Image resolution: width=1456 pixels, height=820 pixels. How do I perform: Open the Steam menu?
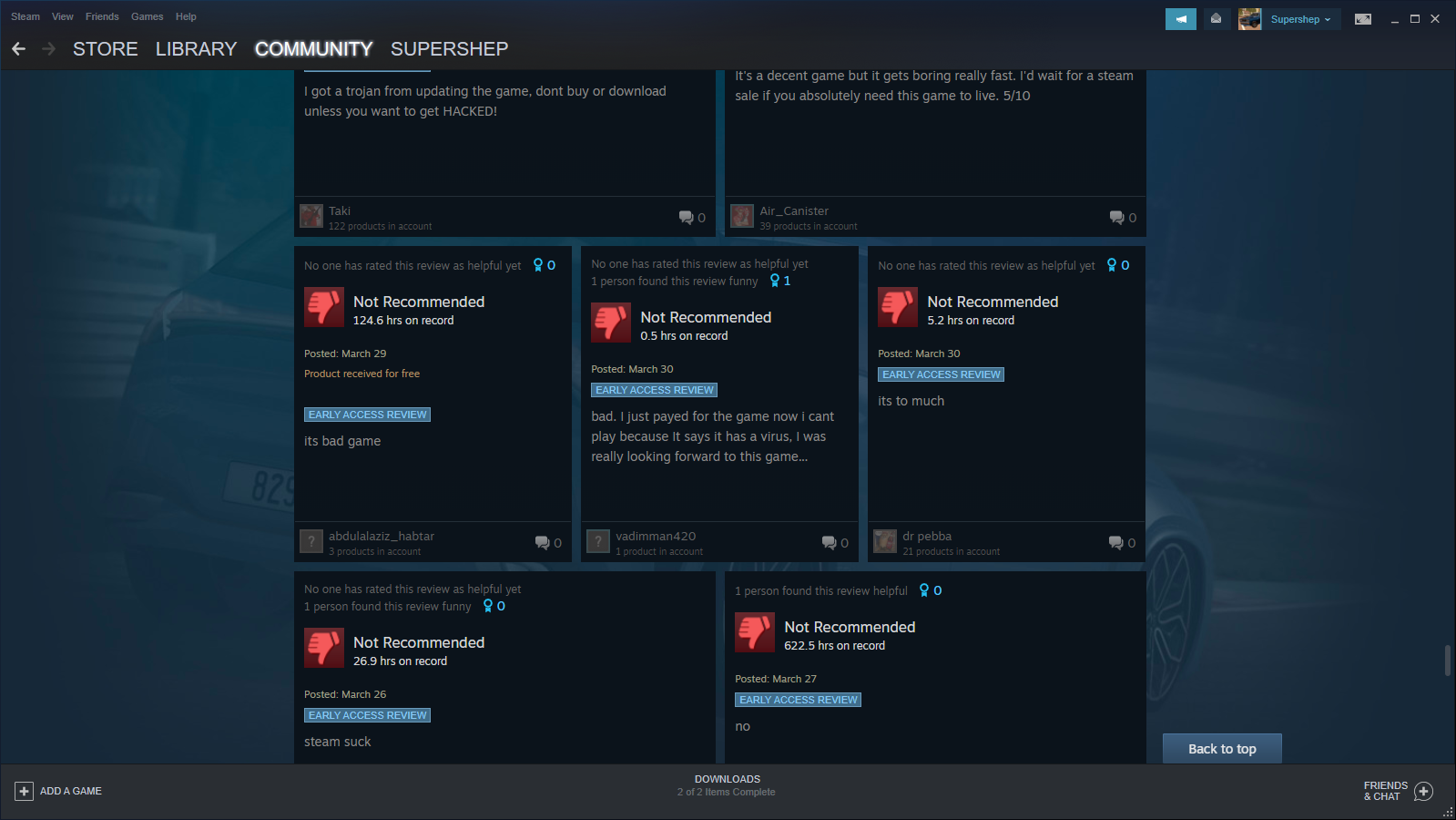25,16
